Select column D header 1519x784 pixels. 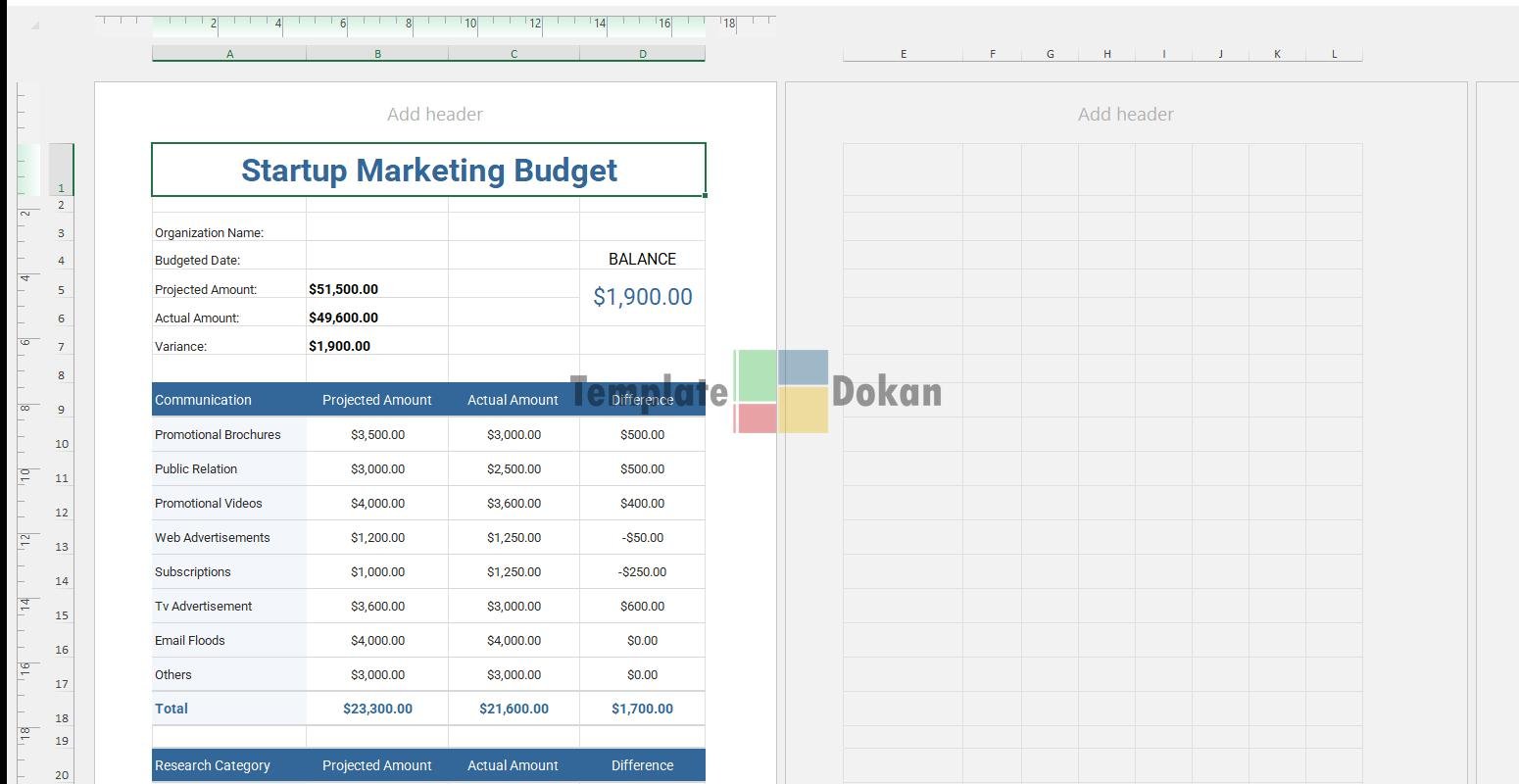(642, 54)
